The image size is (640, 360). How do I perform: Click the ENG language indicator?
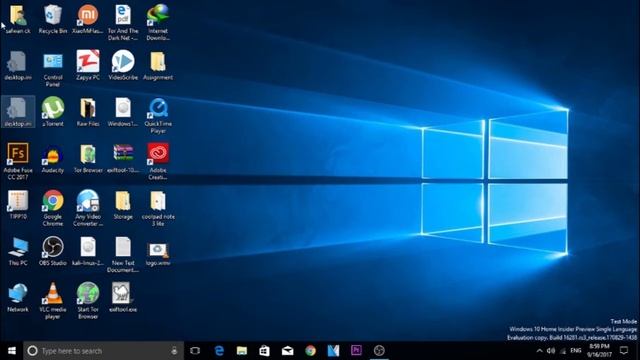point(576,351)
